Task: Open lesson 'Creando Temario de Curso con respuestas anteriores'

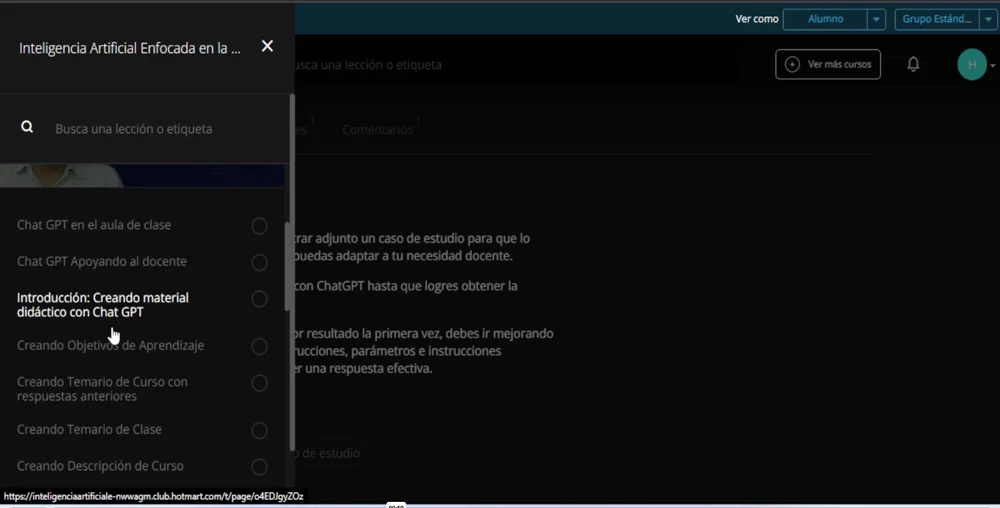Action: coord(102,389)
